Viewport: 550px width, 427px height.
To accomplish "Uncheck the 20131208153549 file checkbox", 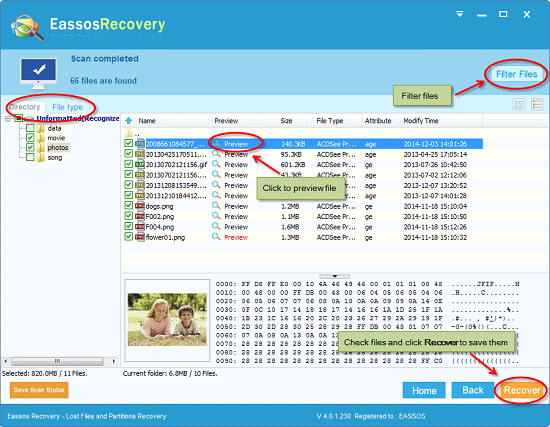I will pos(128,185).
